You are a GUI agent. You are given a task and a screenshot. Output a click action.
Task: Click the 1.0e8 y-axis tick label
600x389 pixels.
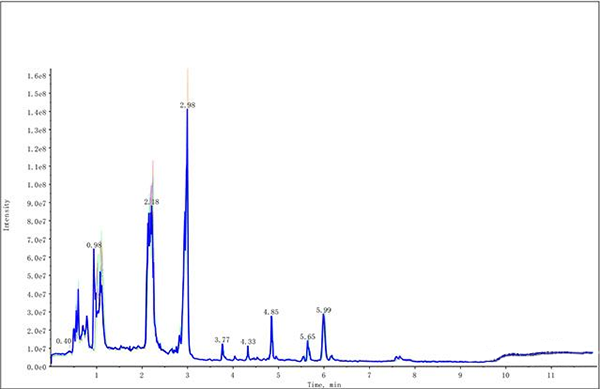[x=36, y=185]
